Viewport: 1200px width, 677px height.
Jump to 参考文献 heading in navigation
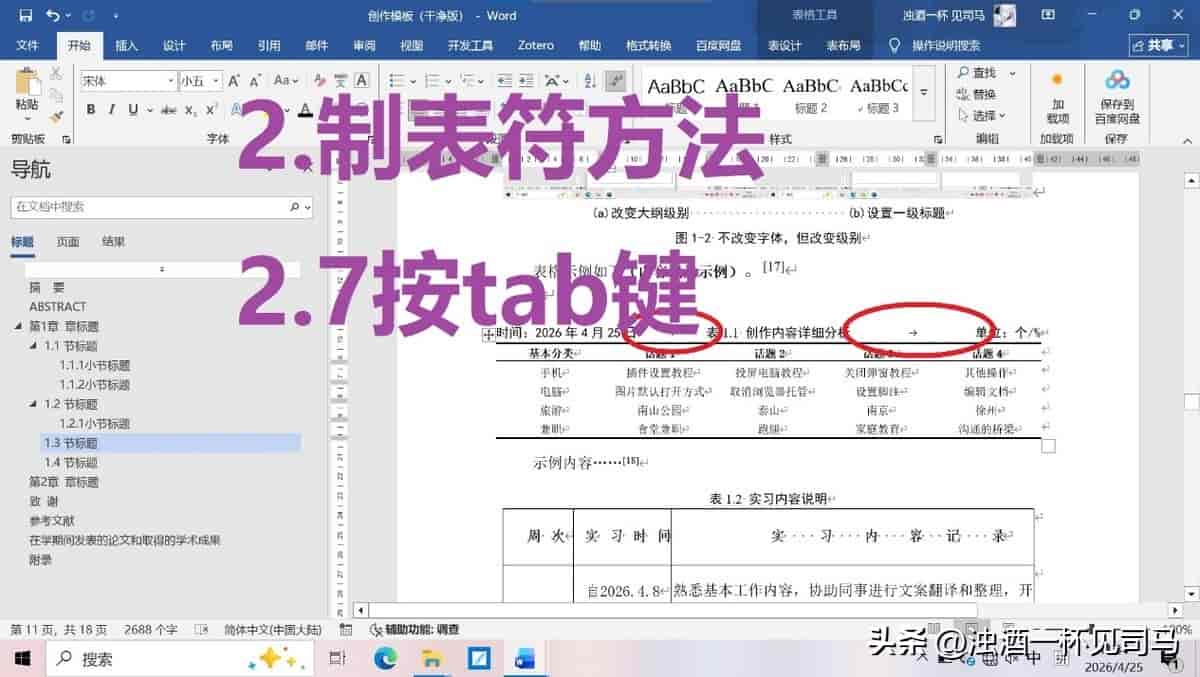click(52, 521)
